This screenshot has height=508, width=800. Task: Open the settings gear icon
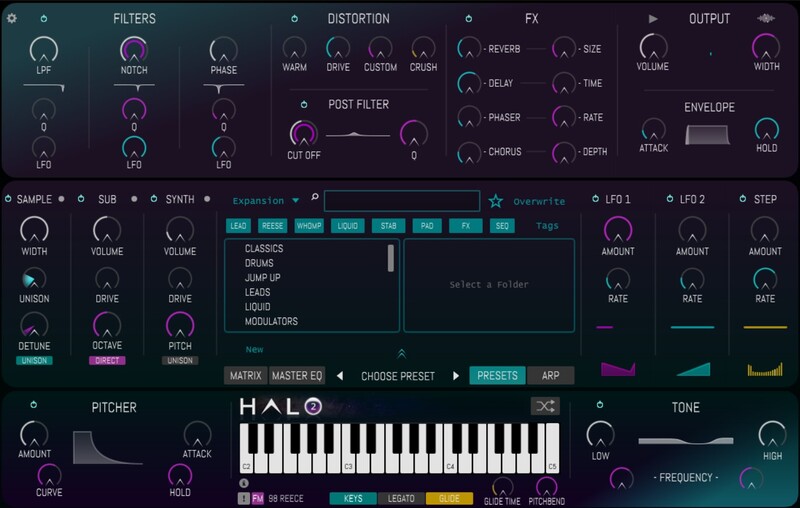coord(12,18)
